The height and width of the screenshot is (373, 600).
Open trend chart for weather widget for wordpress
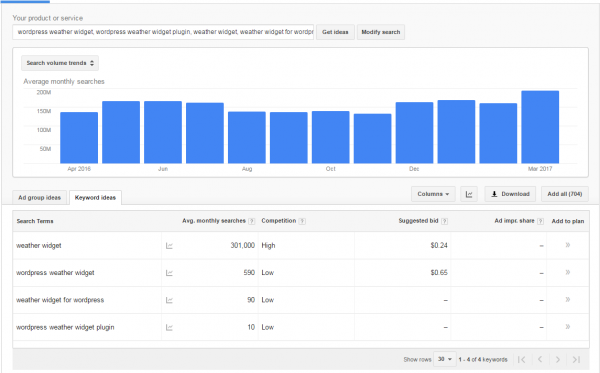[x=169, y=300]
